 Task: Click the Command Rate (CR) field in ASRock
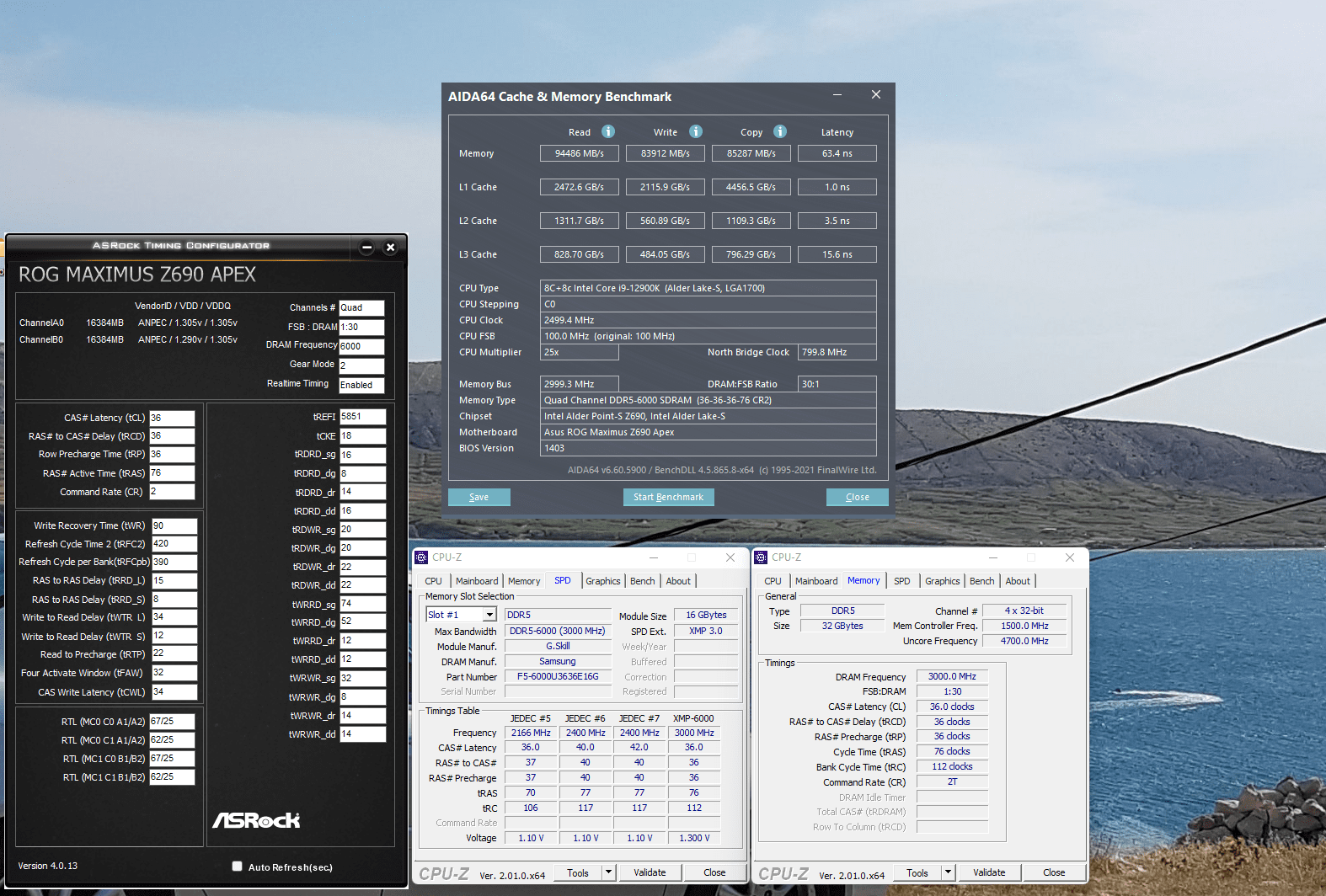pos(172,492)
